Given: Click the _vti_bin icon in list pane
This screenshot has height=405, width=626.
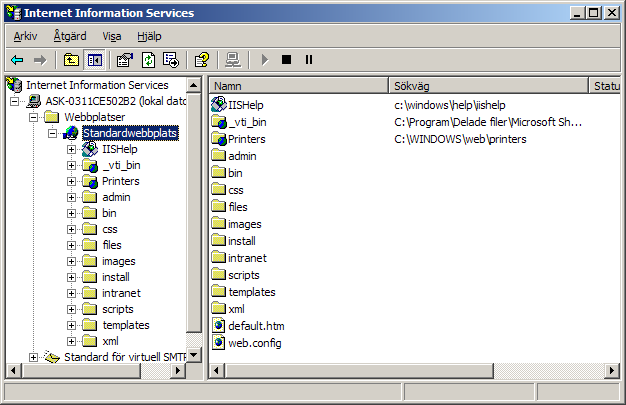Looking at the screenshot, I should click(x=219, y=122).
